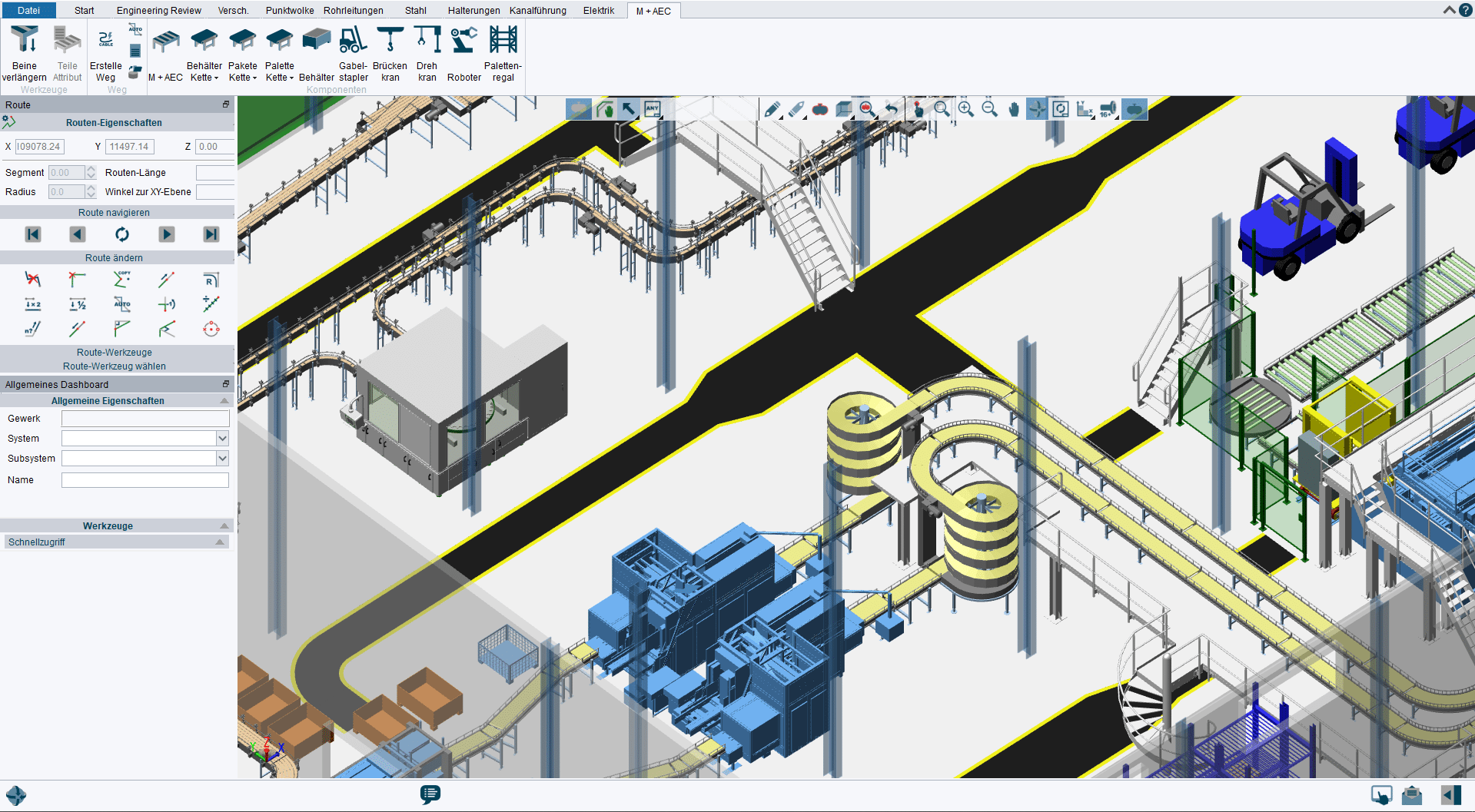Collapse the Werkzeuge section

point(224,526)
